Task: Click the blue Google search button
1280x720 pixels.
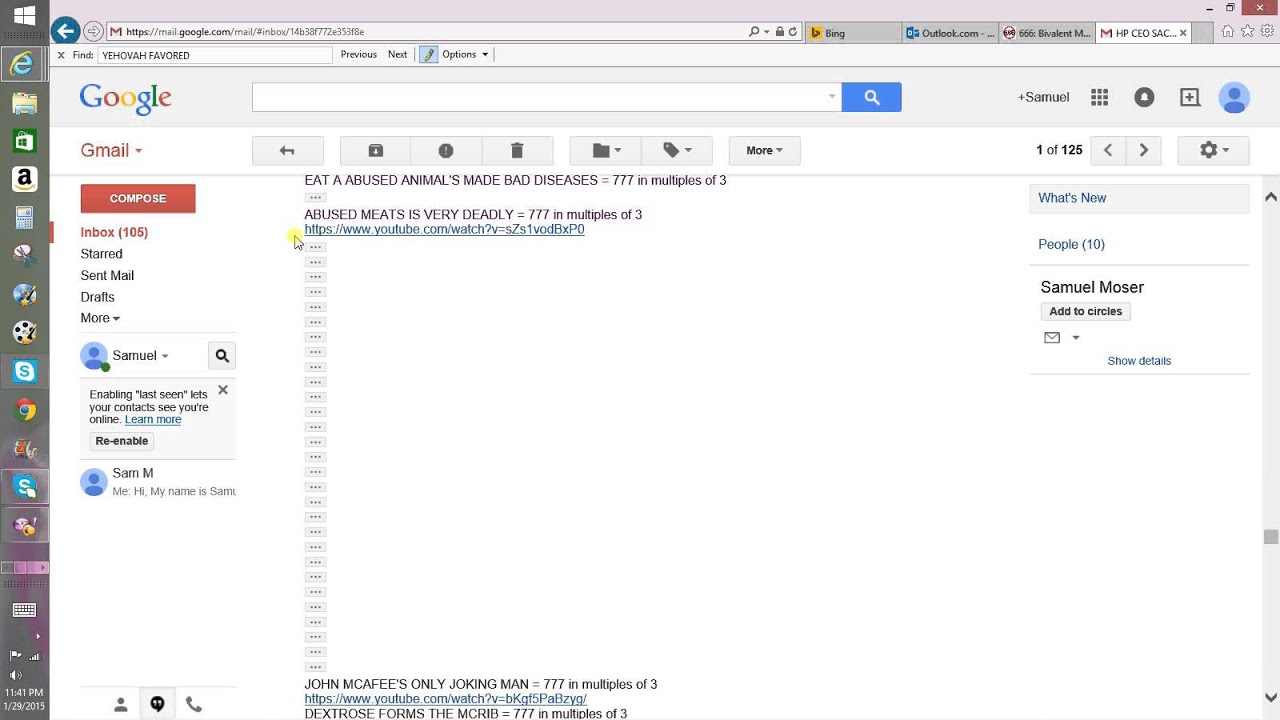Action: [871, 97]
